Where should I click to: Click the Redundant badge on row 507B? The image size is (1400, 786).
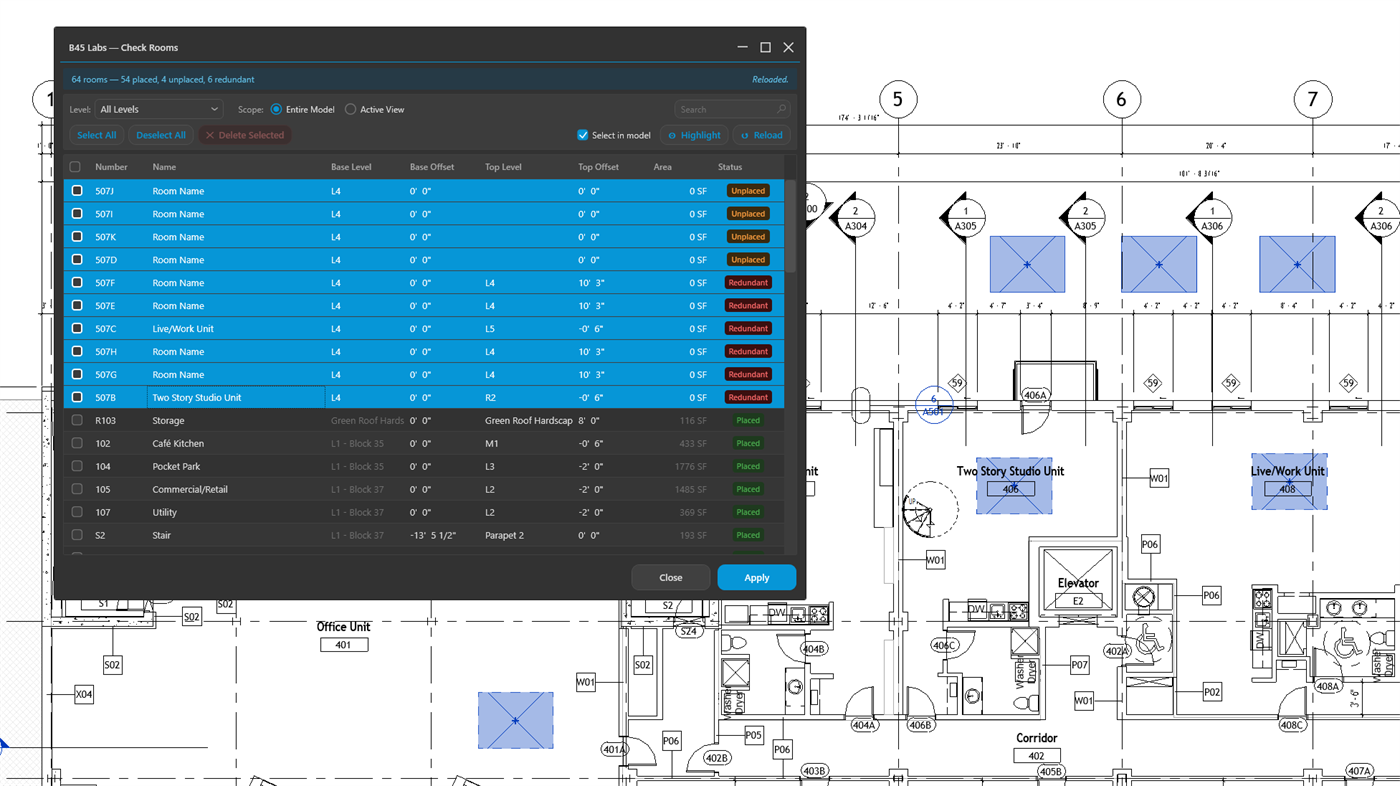tap(748, 398)
